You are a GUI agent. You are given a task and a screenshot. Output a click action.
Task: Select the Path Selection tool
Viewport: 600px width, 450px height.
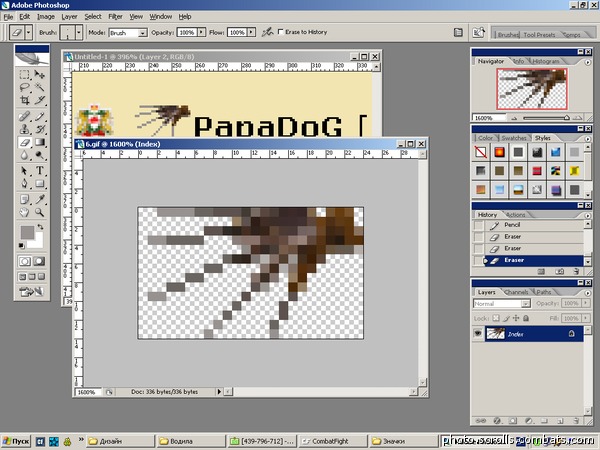click(x=25, y=171)
